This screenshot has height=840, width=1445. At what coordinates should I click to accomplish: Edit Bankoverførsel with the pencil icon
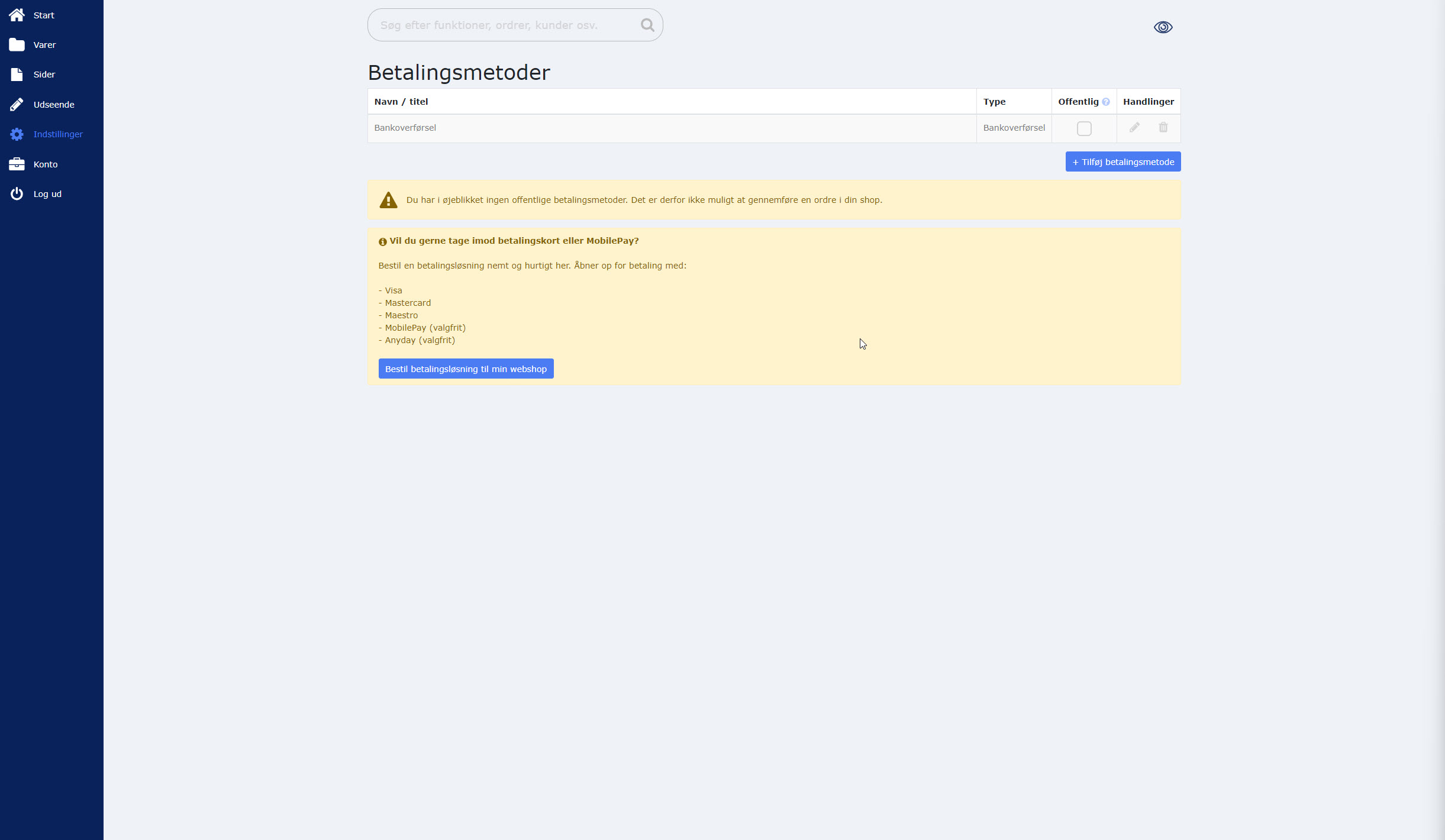(1134, 128)
